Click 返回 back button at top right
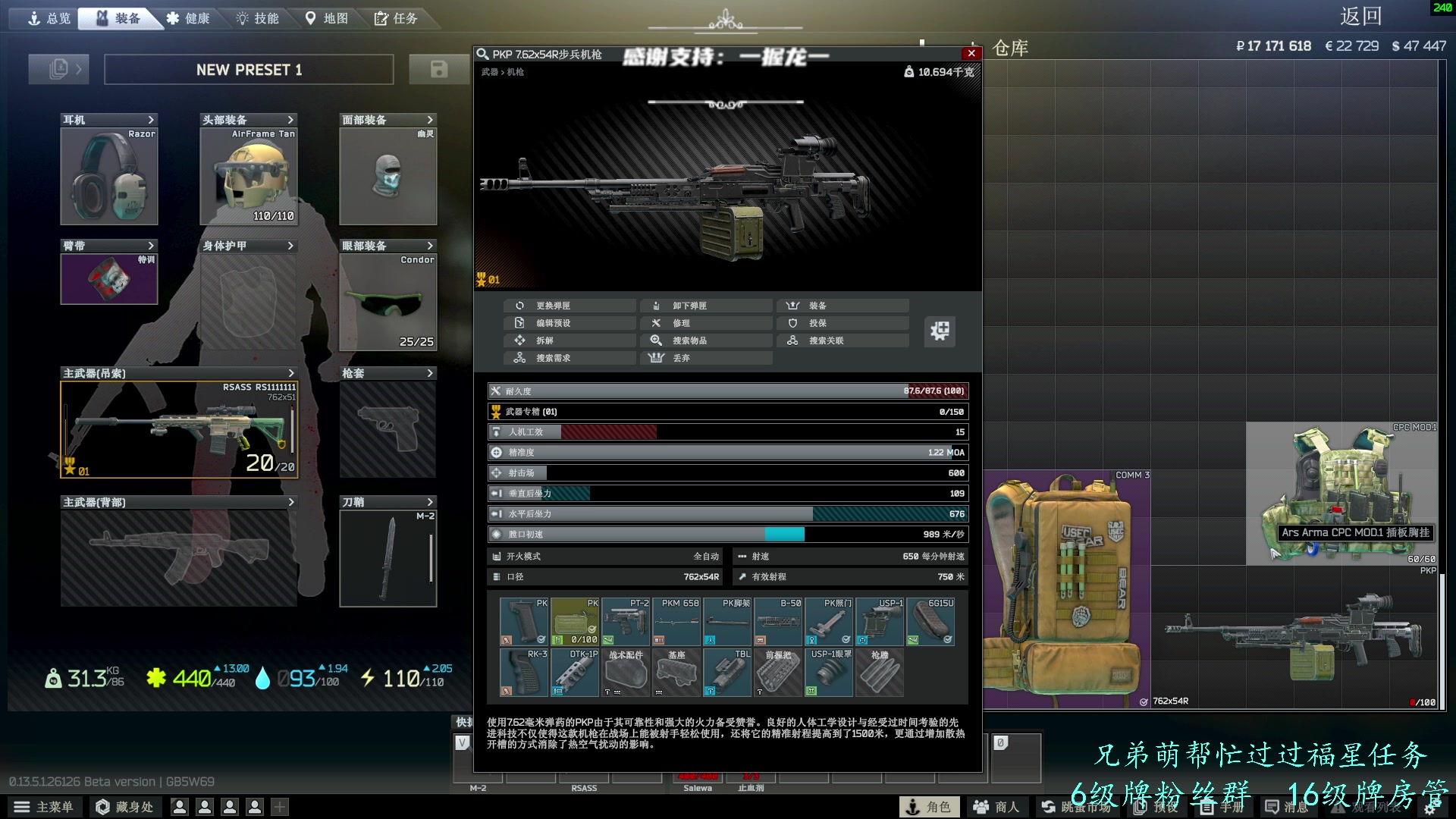This screenshot has height=819, width=1456. click(1360, 17)
